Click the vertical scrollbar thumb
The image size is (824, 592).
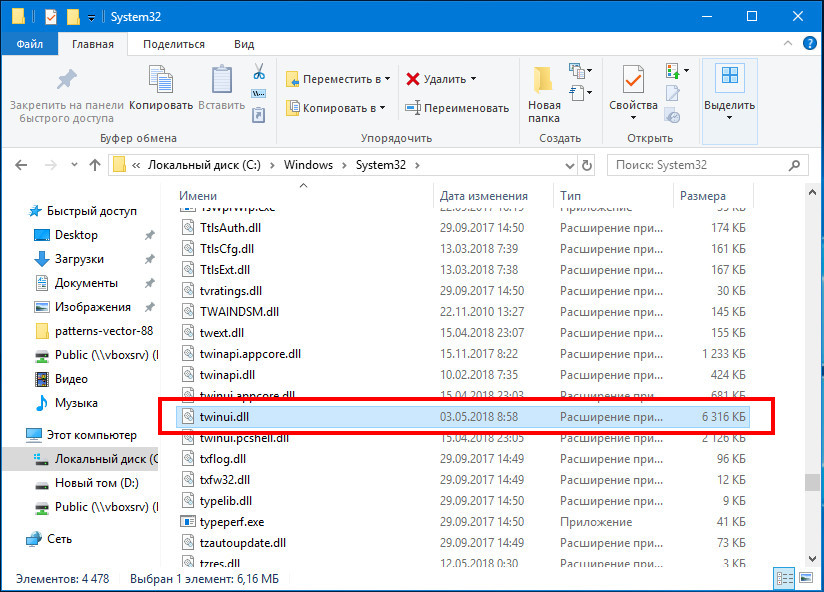tap(812, 482)
